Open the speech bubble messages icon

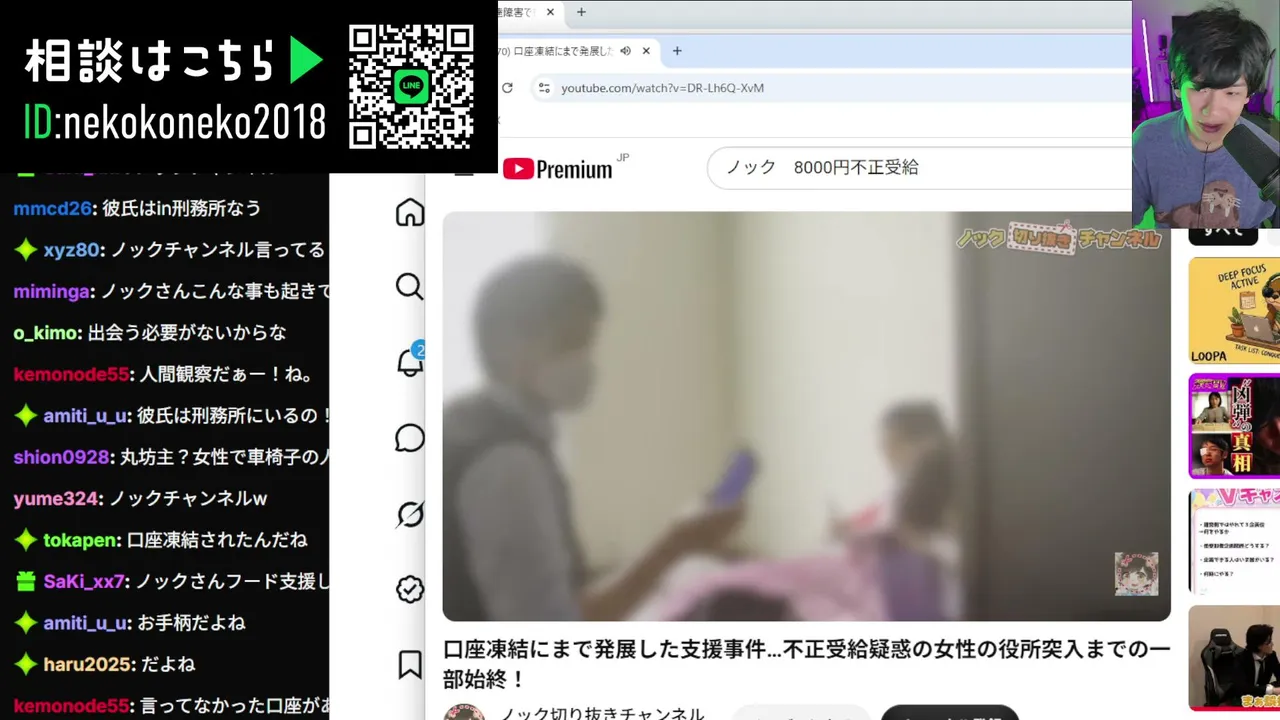(x=410, y=438)
